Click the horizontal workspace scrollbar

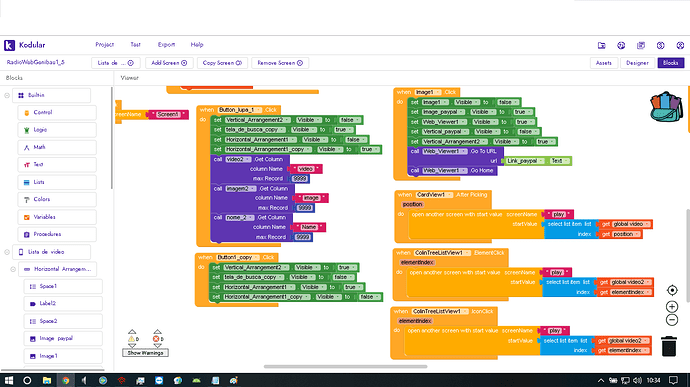coord(345,366)
